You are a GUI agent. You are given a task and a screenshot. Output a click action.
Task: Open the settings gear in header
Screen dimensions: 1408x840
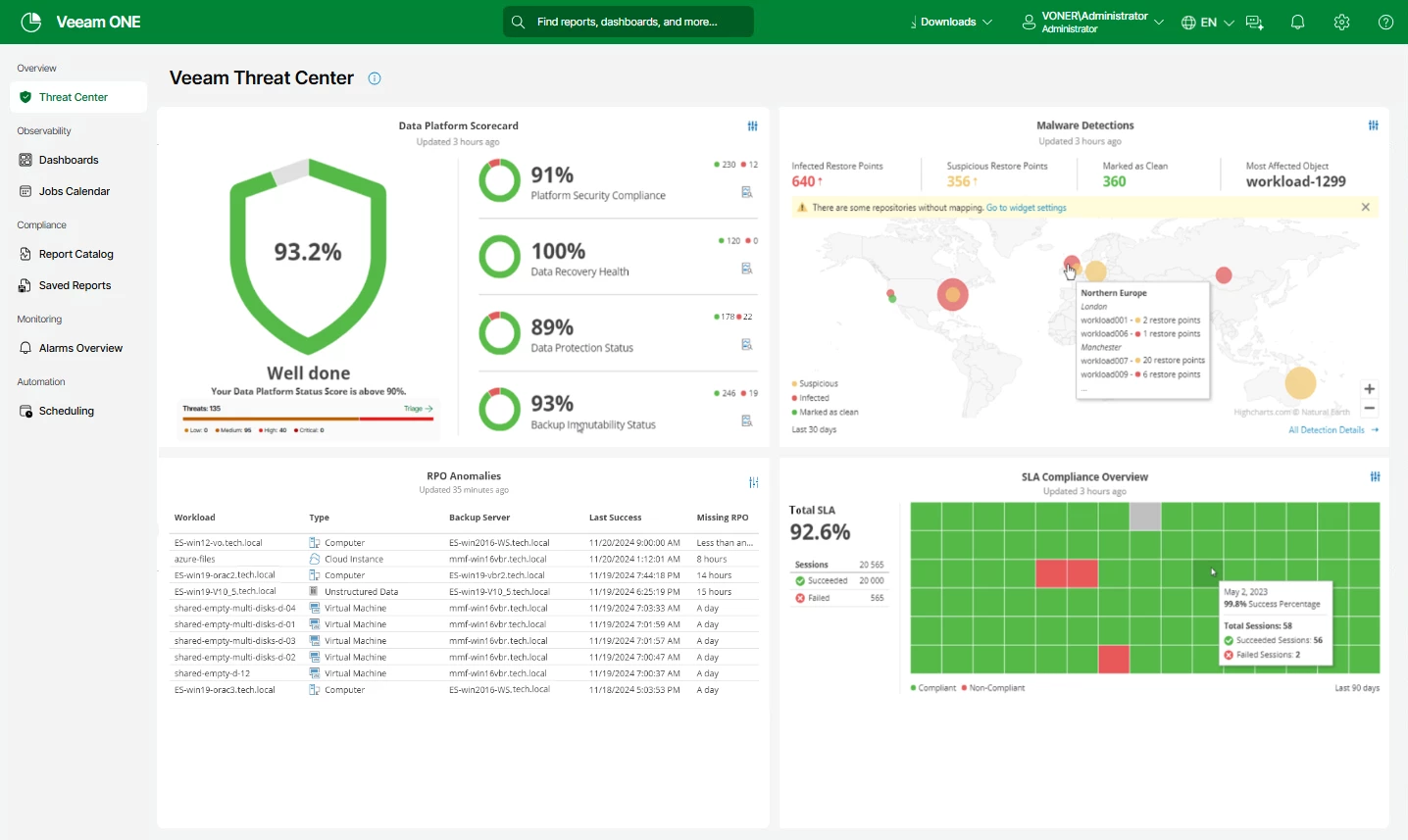pyautogui.click(x=1341, y=23)
